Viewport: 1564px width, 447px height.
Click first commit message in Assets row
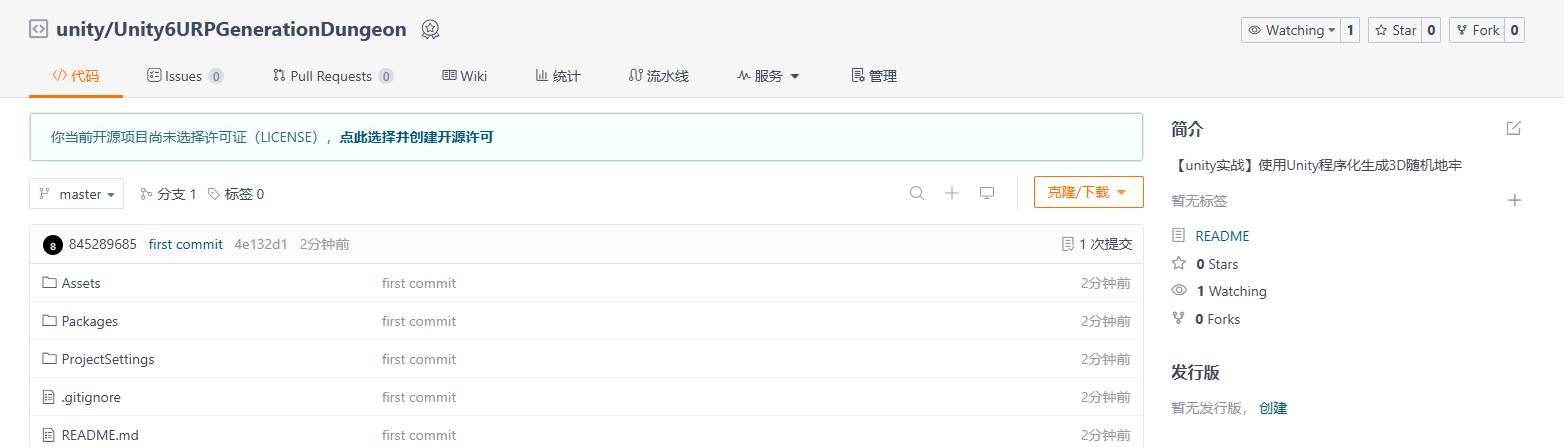click(419, 283)
